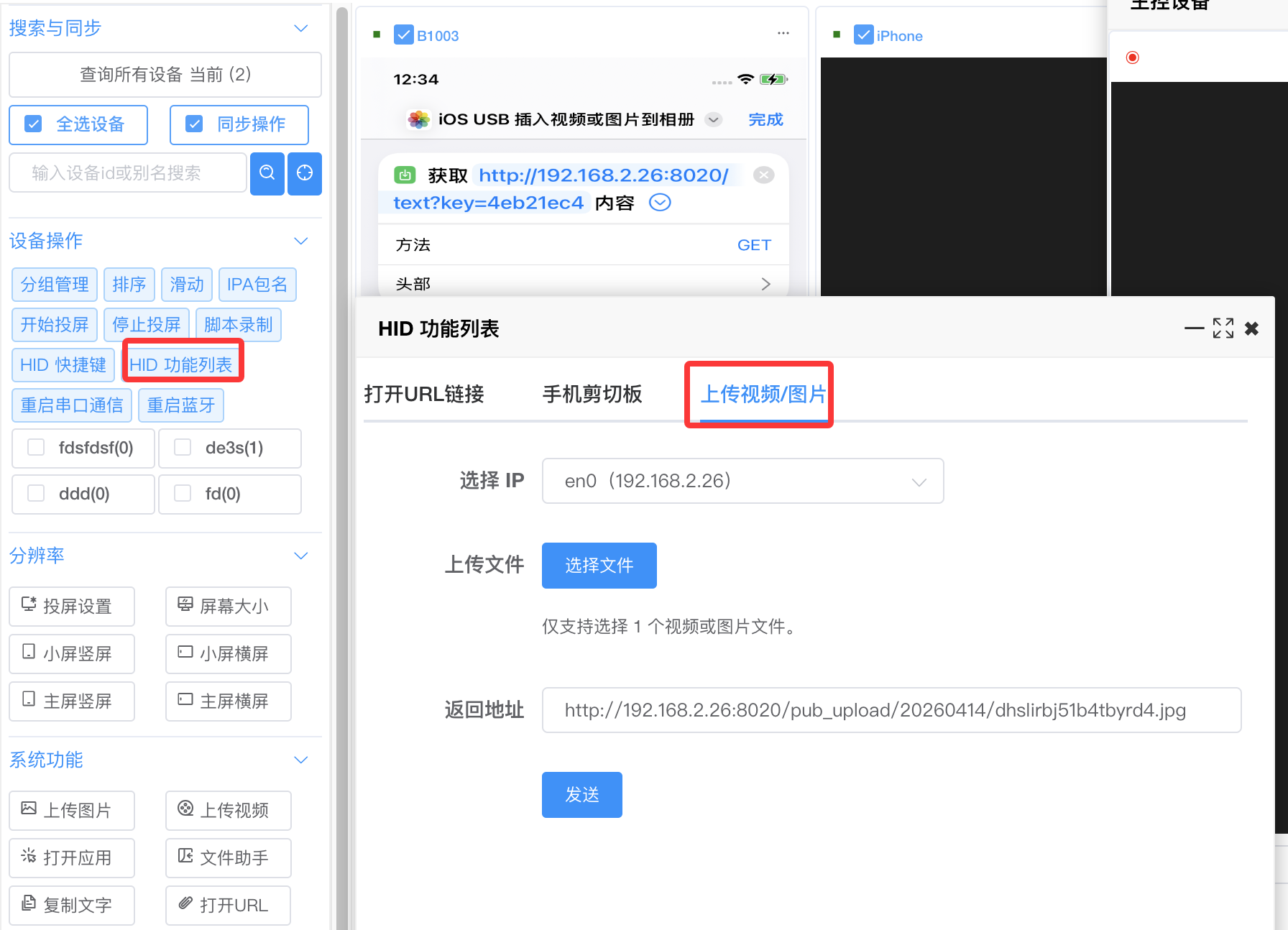Viewport: 1288px width, 930px height.
Task: Collapse the 设备操作 section
Action: click(x=301, y=241)
